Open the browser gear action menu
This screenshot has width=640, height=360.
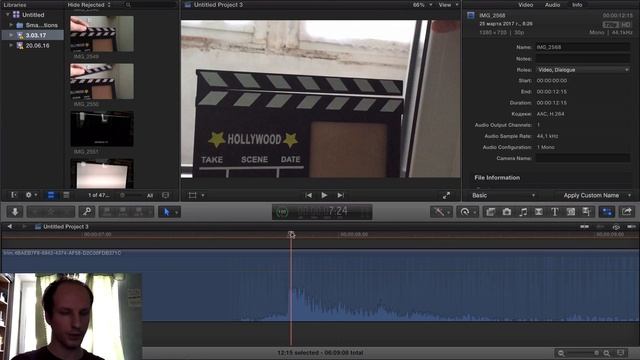click(x=31, y=195)
